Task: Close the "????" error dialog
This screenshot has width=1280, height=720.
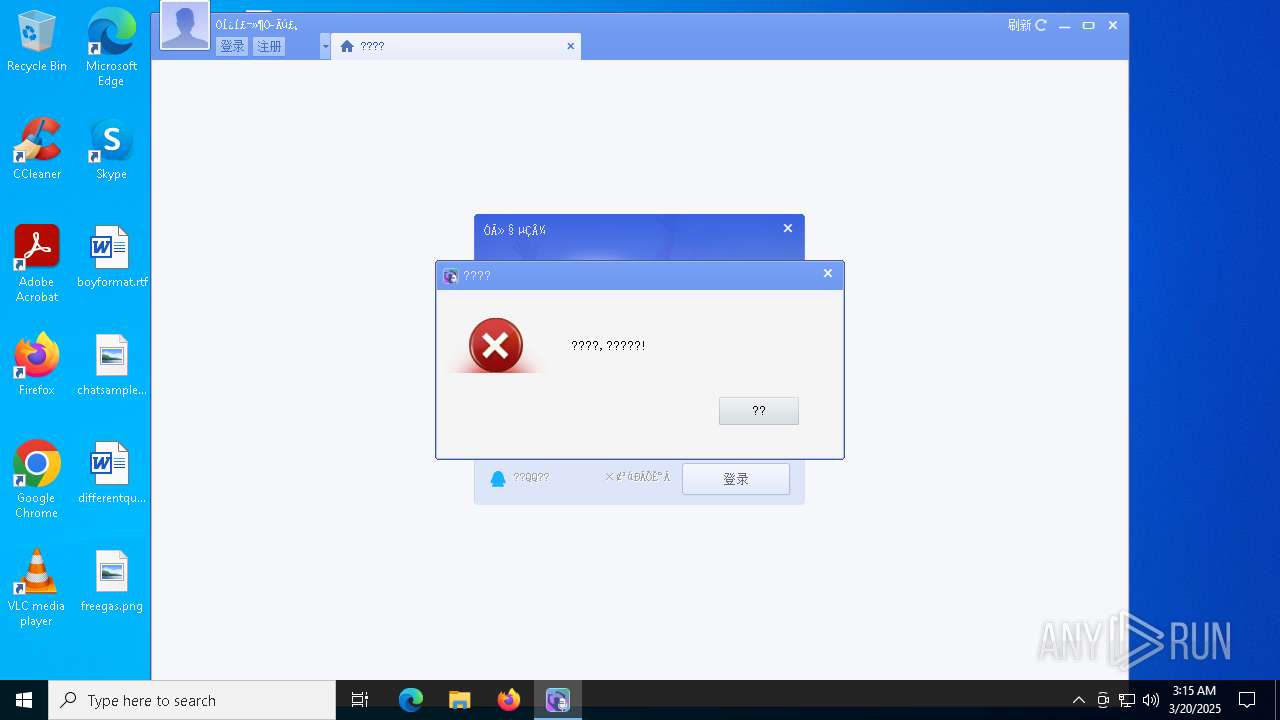Action: click(x=827, y=273)
